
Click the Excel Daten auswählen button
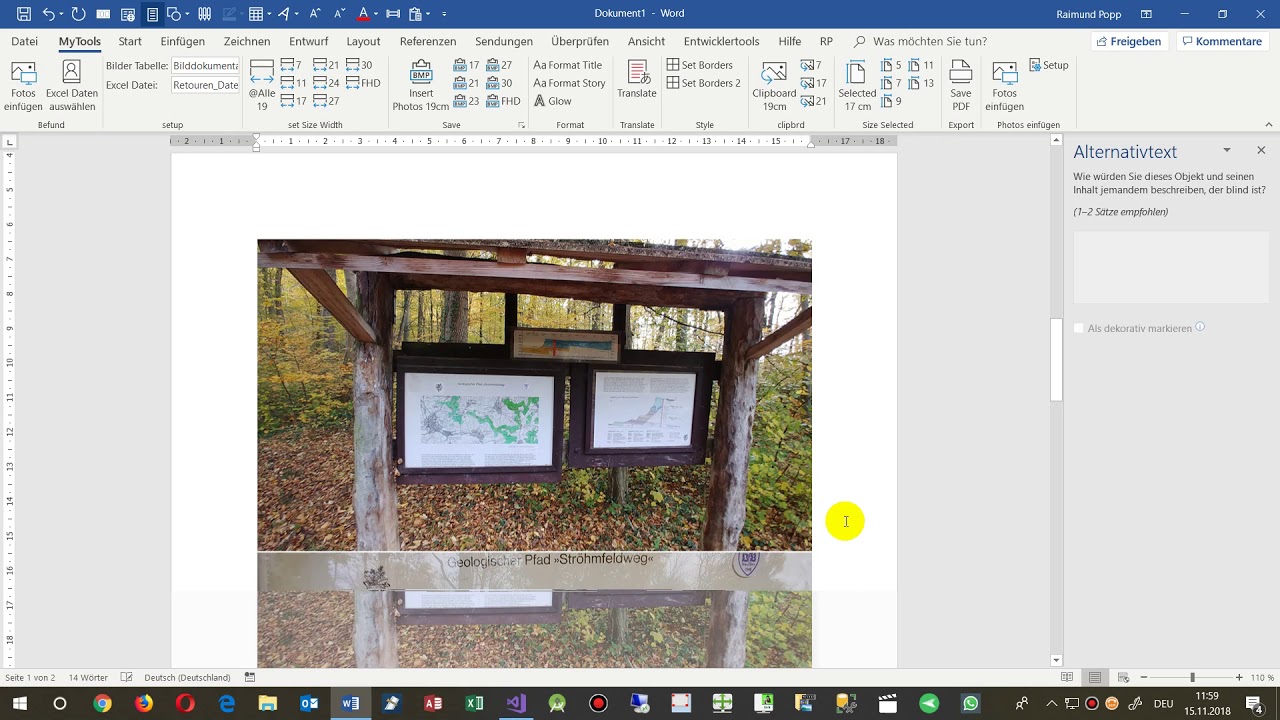coord(72,86)
